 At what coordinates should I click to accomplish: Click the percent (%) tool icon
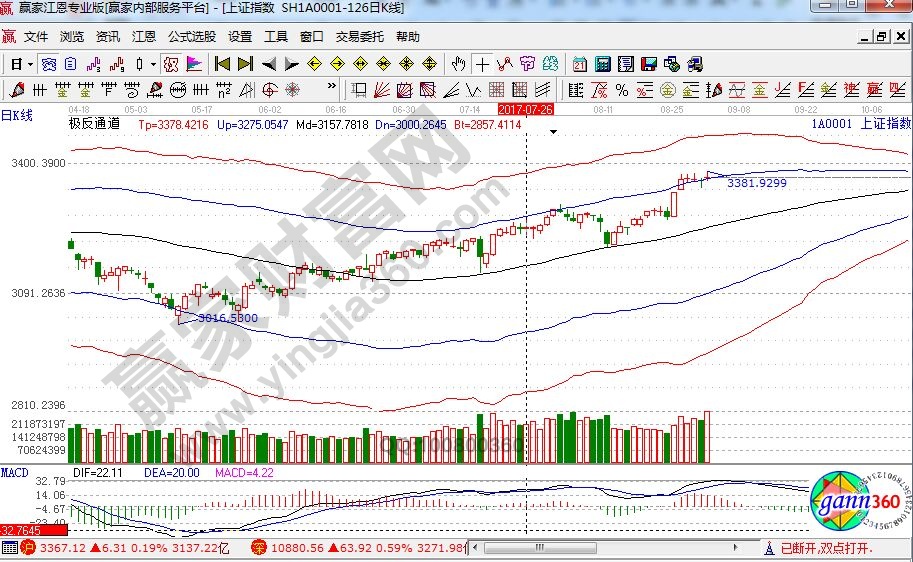[621, 90]
